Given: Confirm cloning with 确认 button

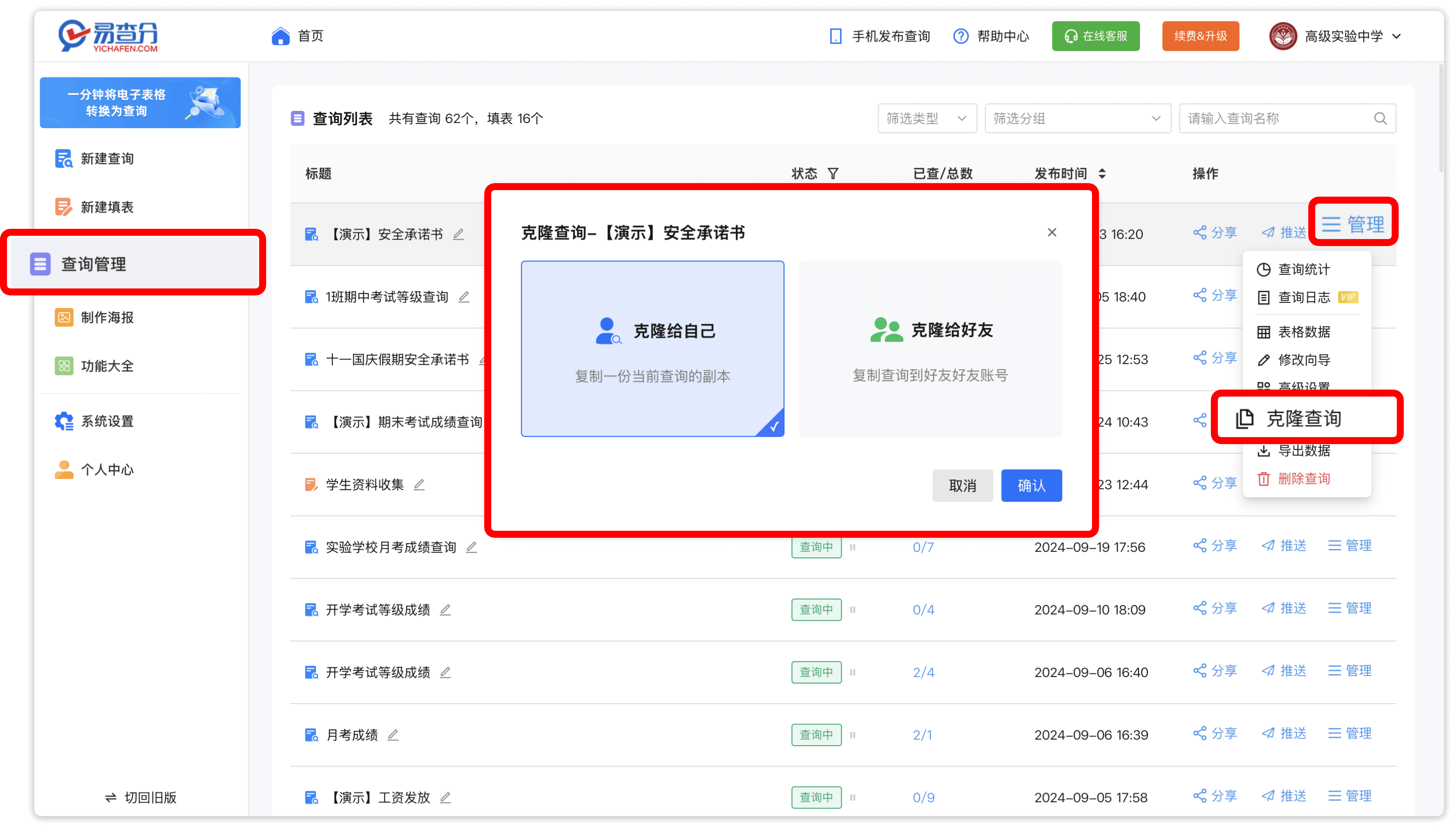Looking at the screenshot, I should (x=1031, y=486).
